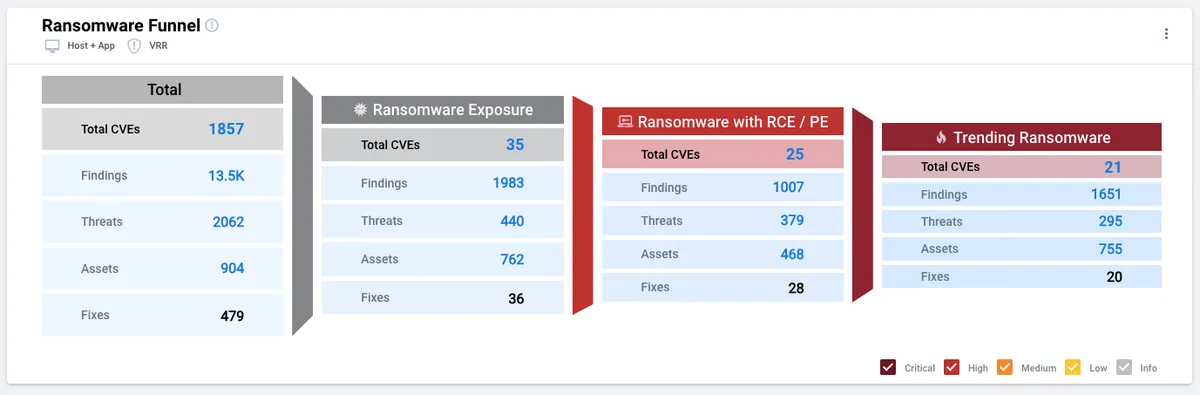The width and height of the screenshot is (1200, 395).
Task: Open the 755 Assets value
Action: 1110,249
